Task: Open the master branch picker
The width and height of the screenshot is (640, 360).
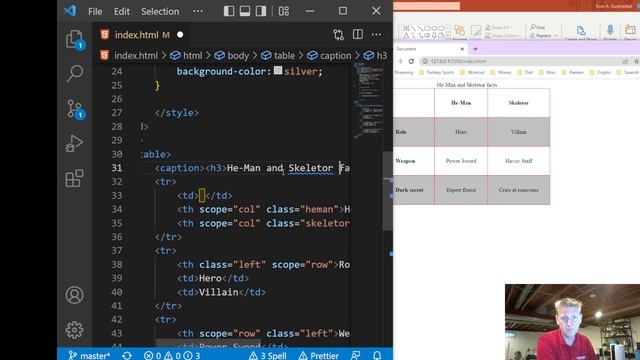Action: click(89, 356)
